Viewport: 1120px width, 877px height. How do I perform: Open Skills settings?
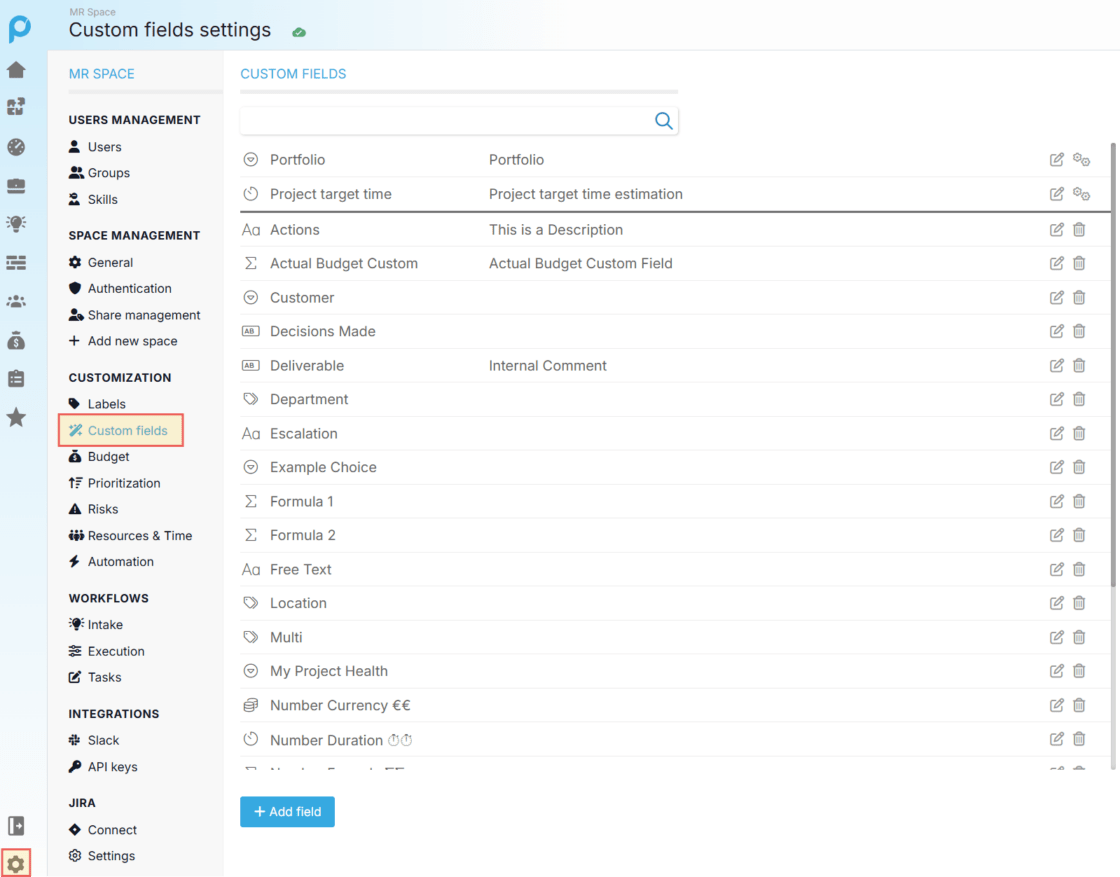[93, 199]
